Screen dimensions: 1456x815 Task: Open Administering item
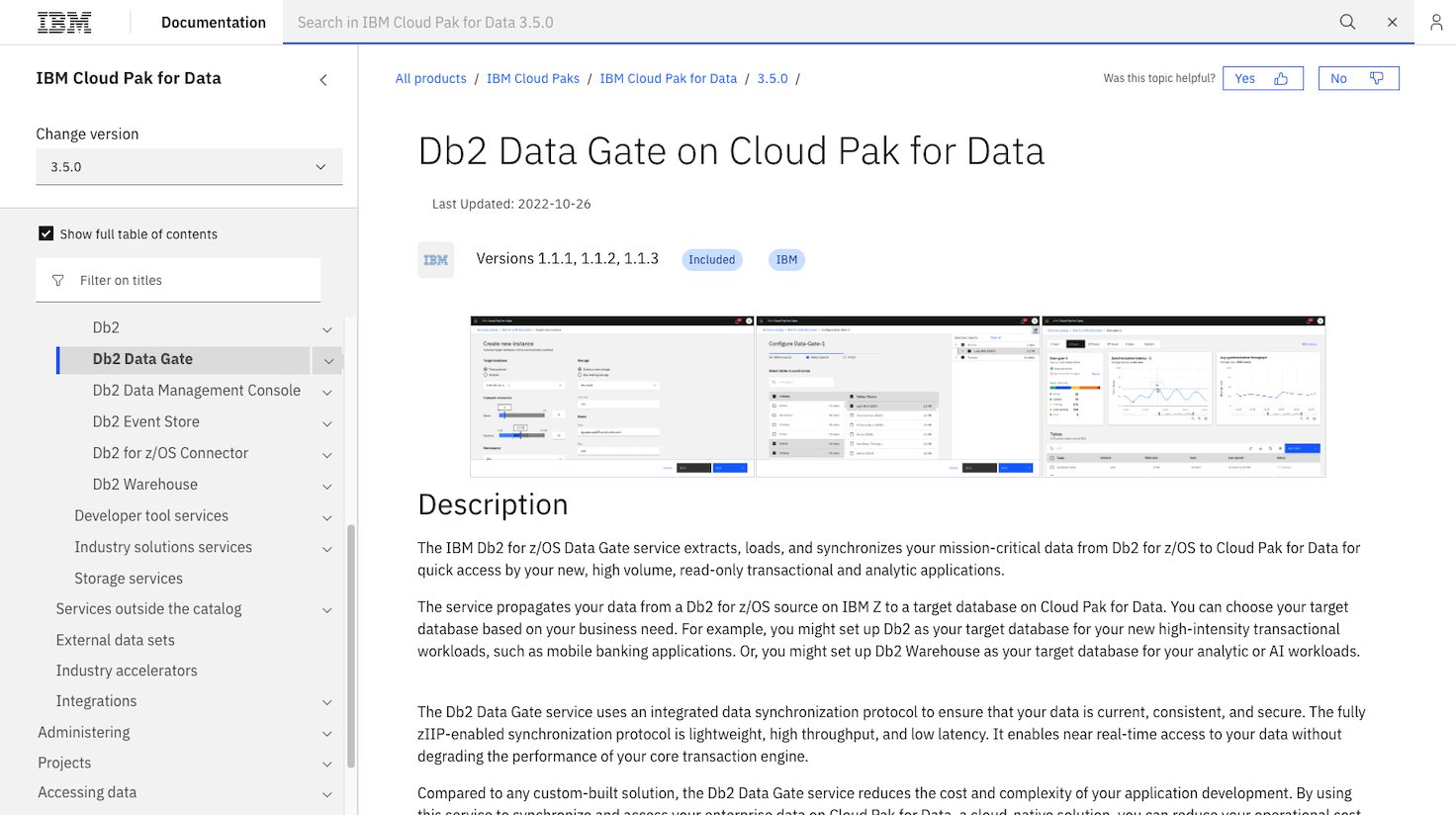point(84,733)
